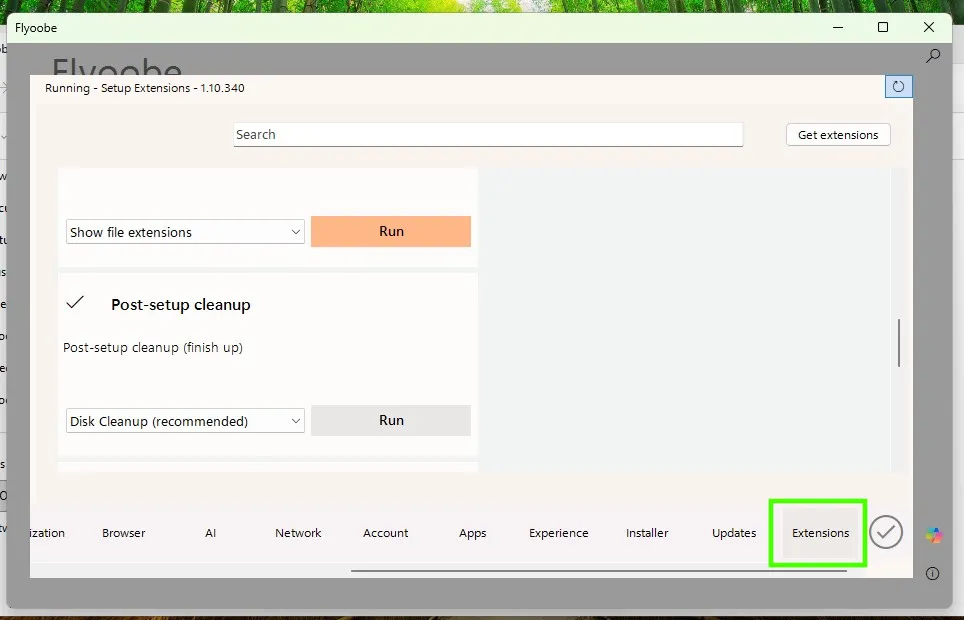This screenshot has height=620, width=964.
Task: Open the info icon at bottom right
Action: [x=932, y=573]
